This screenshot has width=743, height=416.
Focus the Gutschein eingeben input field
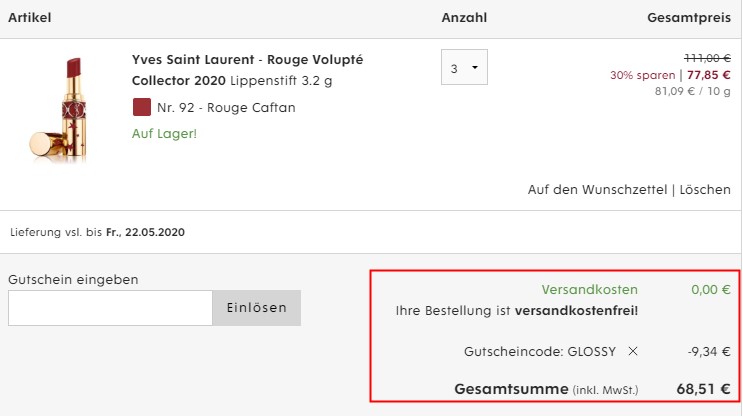click(110, 308)
